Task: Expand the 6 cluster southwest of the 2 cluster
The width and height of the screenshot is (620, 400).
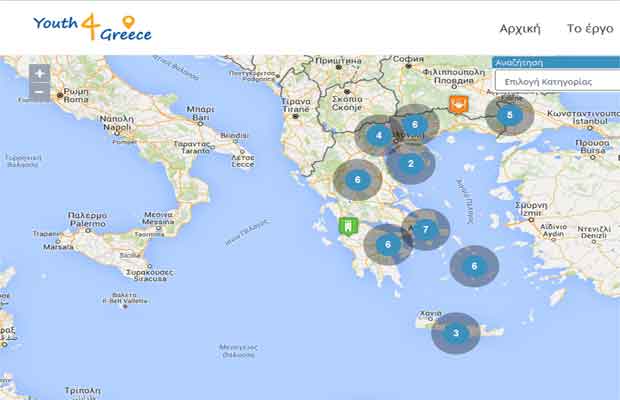Action: [357, 180]
